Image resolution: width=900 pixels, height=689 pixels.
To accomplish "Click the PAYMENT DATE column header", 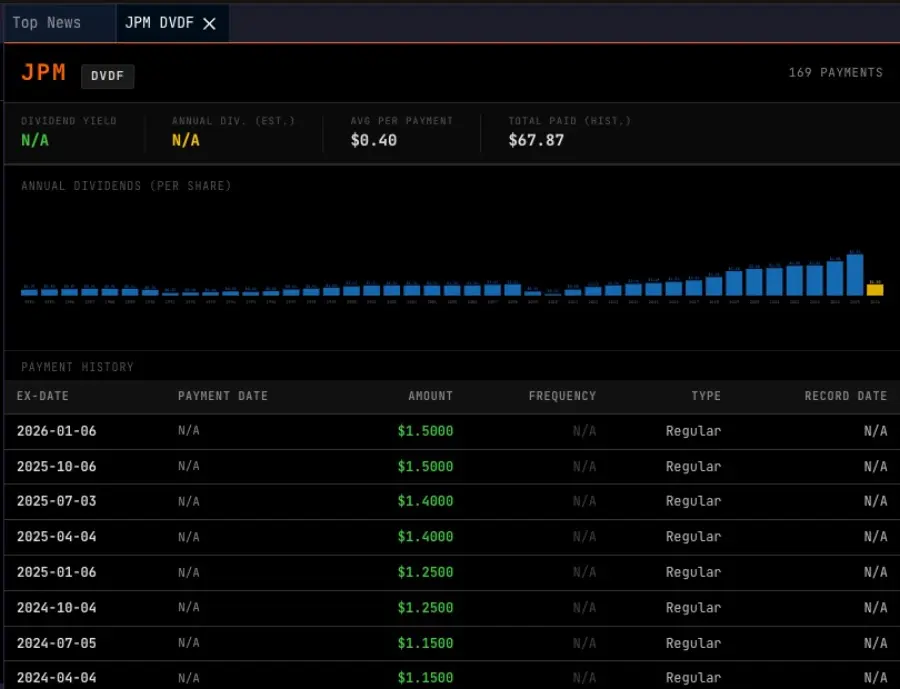I will pyautogui.click(x=223, y=396).
